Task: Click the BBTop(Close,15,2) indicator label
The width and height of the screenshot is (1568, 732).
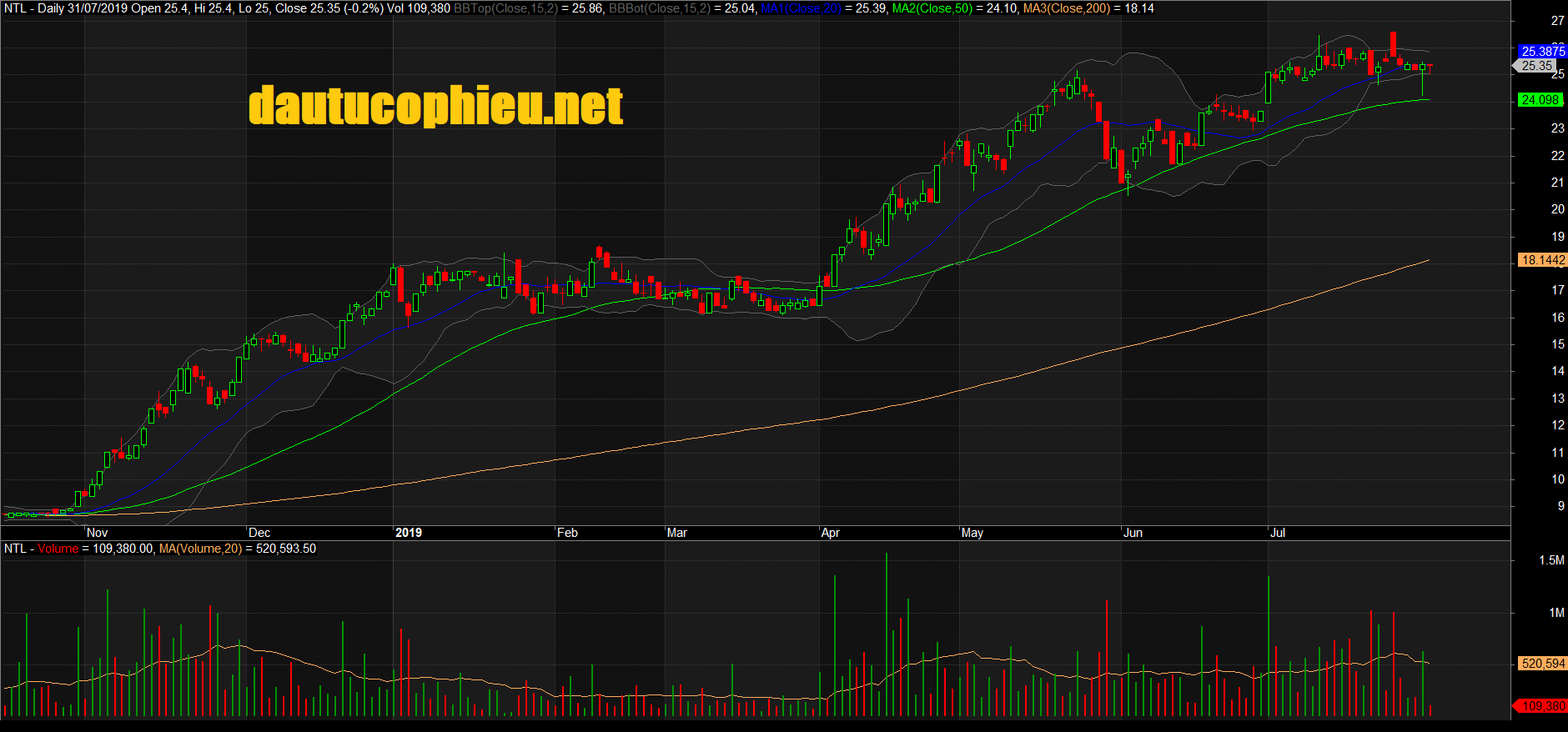Action: click(505, 8)
